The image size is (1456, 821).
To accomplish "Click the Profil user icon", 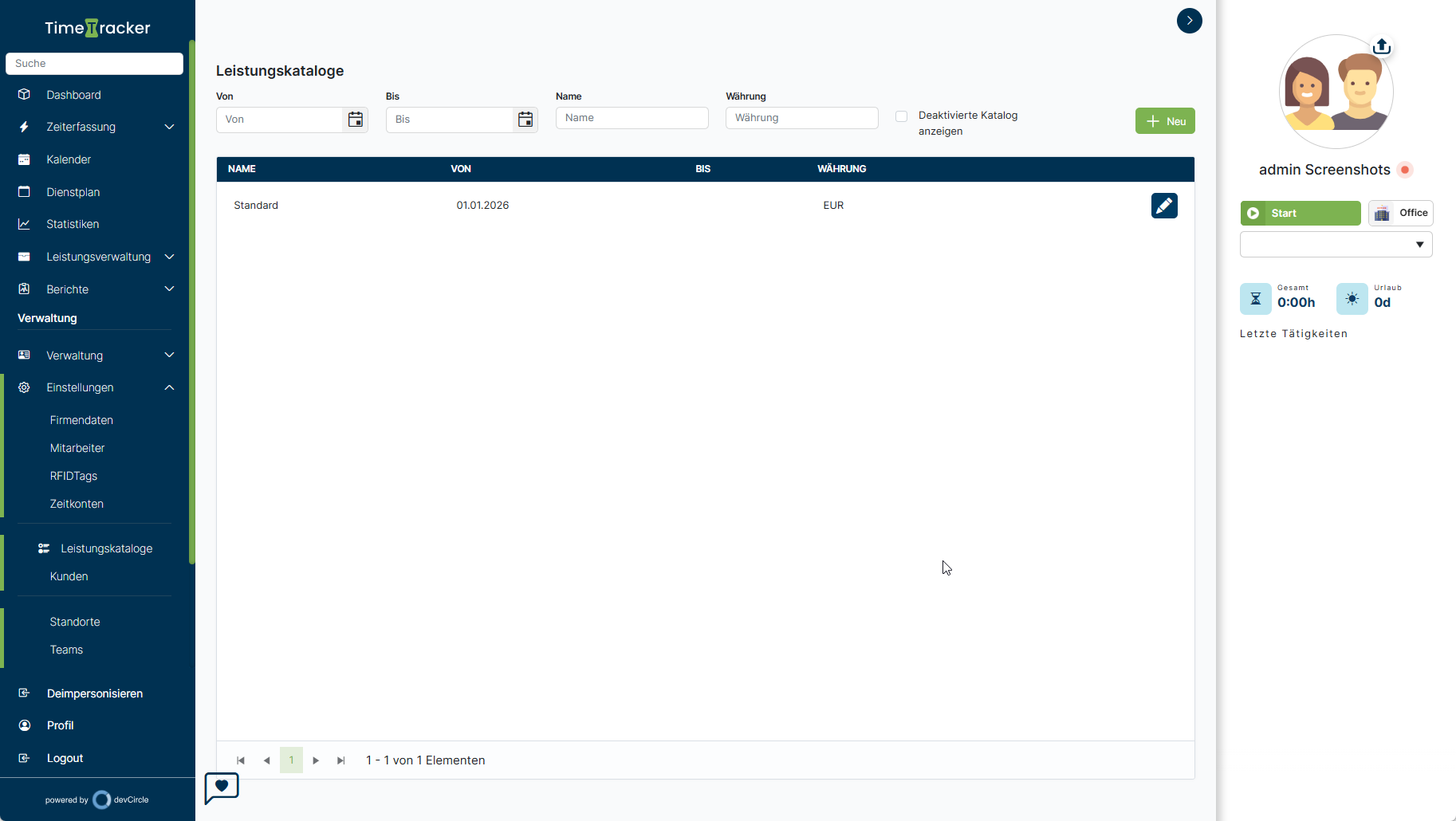I will [24, 725].
